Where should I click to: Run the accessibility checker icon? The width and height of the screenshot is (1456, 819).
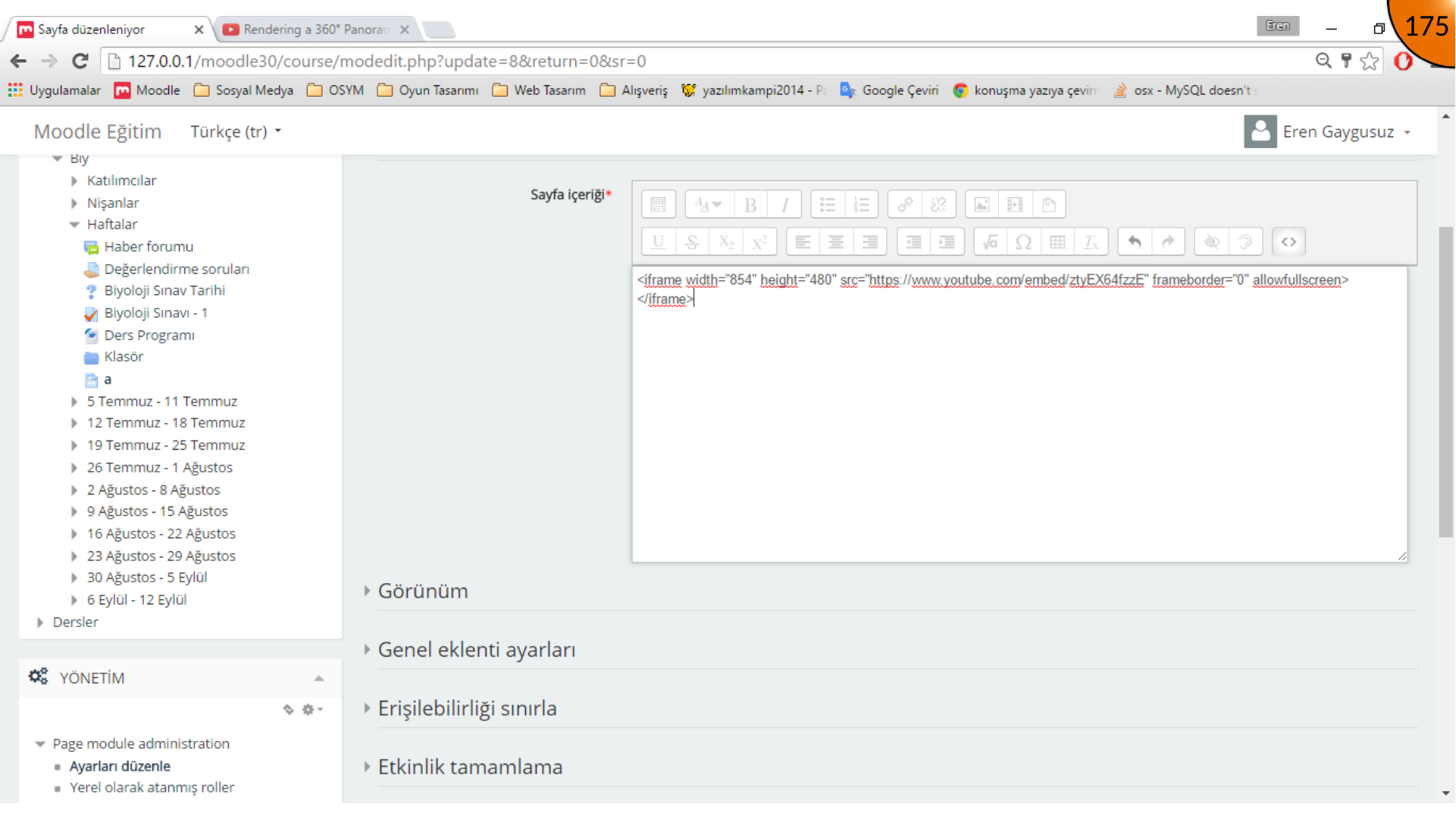pyautogui.click(x=1211, y=242)
